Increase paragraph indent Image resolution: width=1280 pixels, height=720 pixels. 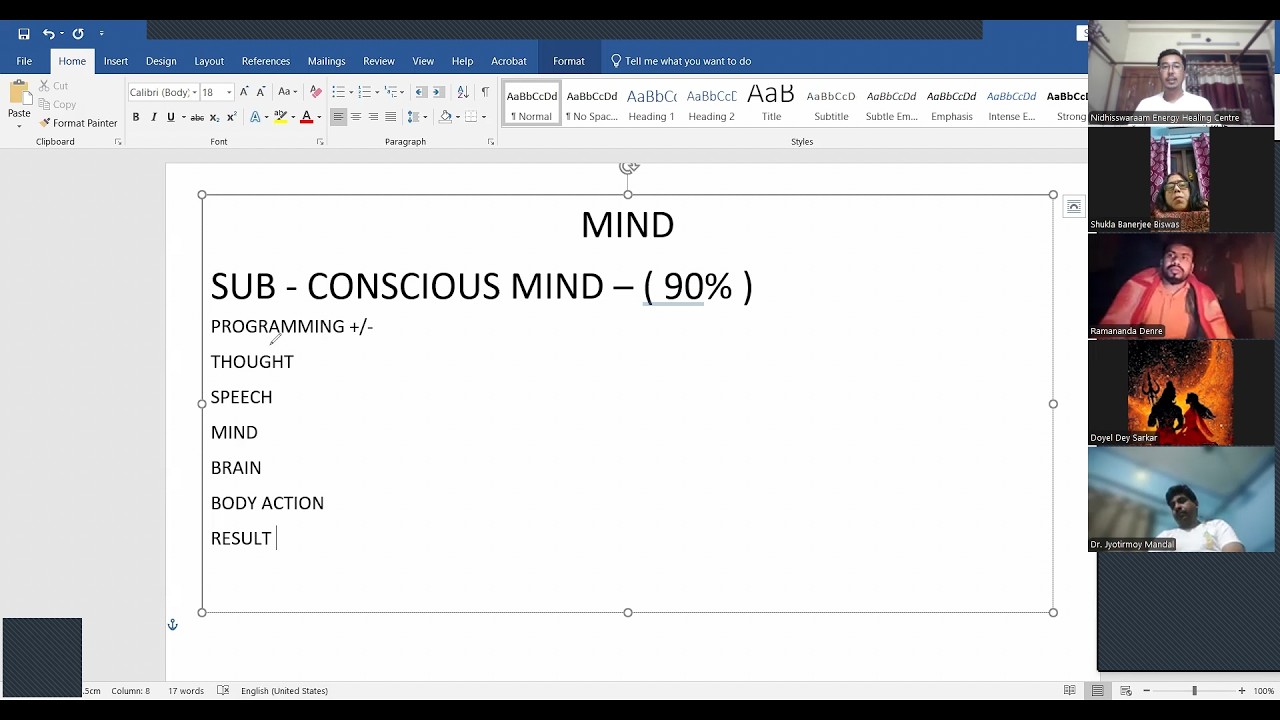click(x=437, y=92)
